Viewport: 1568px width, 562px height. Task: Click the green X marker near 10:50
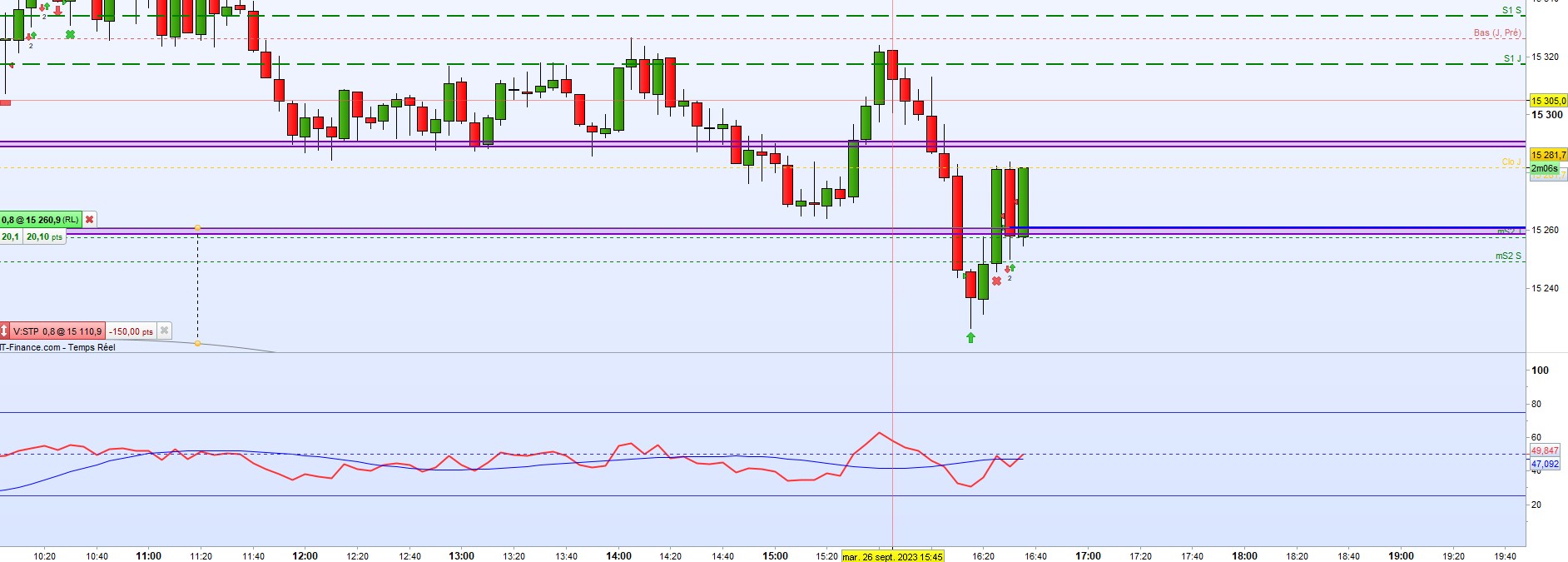tap(71, 35)
